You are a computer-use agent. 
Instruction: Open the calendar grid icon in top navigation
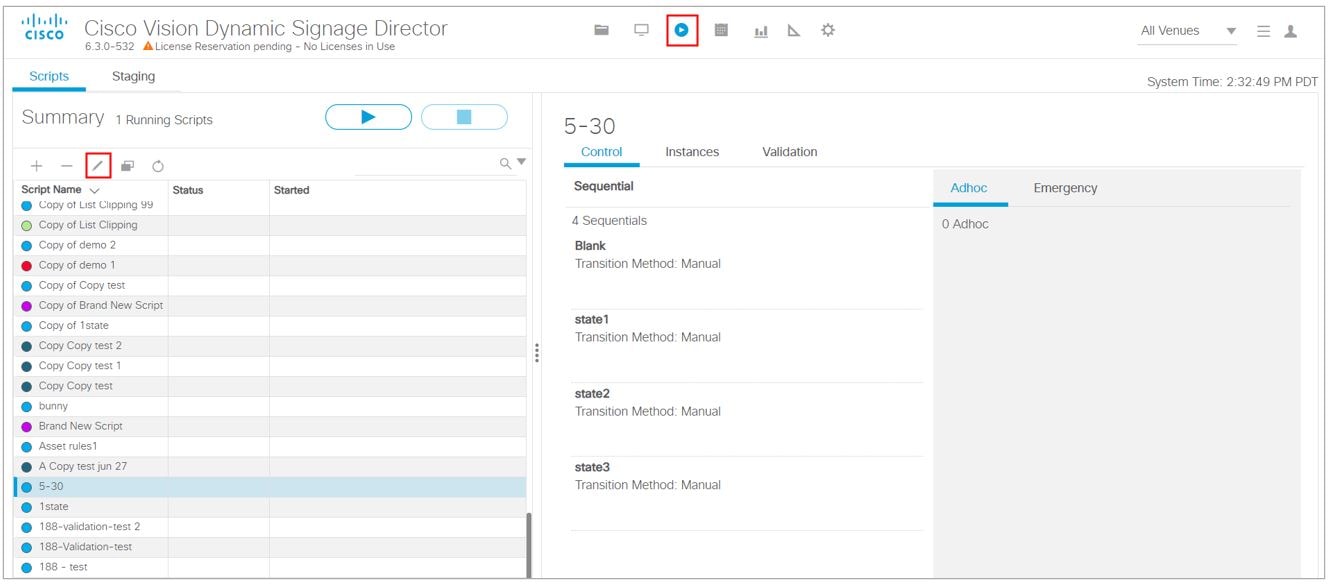click(721, 30)
